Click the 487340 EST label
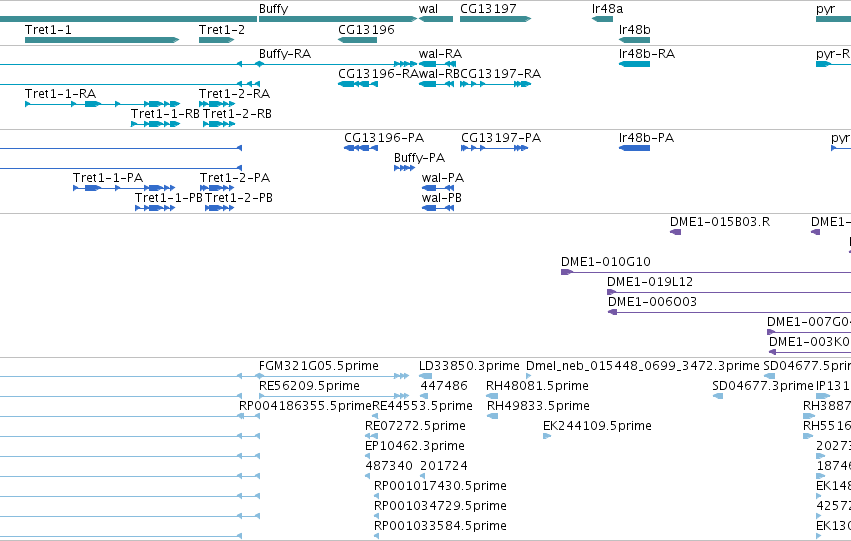 pyautogui.click(x=389, y=466)
